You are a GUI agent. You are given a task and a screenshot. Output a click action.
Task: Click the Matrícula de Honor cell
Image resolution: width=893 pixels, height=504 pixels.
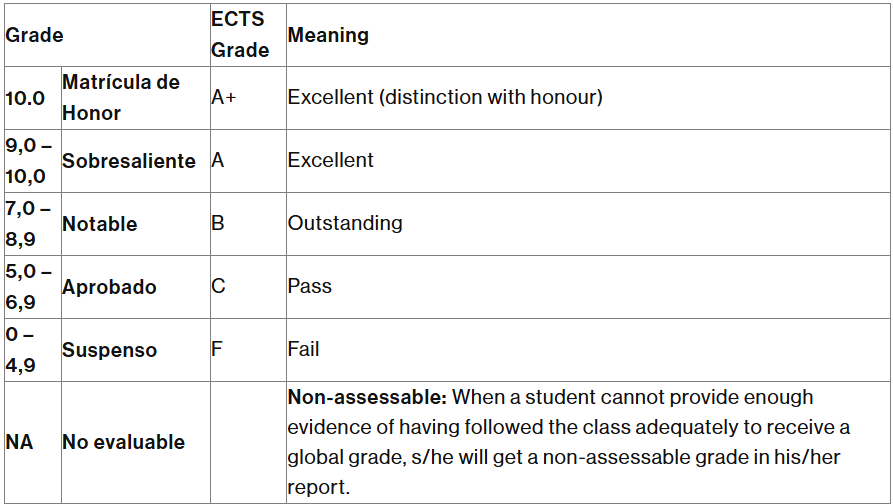[121, 97]
